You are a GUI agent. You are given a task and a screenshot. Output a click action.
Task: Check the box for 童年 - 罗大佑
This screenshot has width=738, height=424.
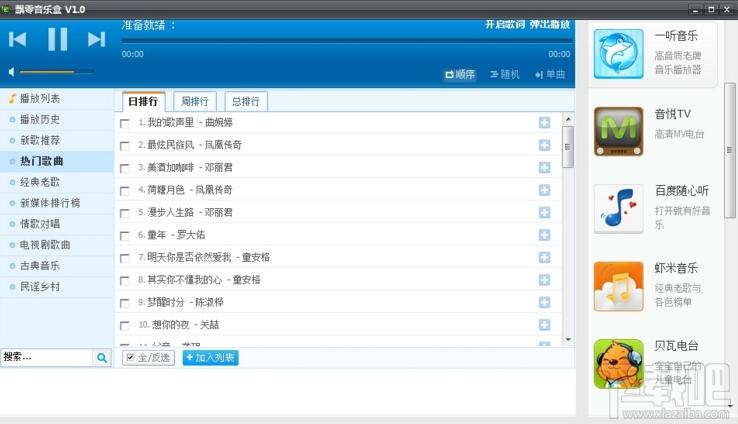tap(125, 236)
